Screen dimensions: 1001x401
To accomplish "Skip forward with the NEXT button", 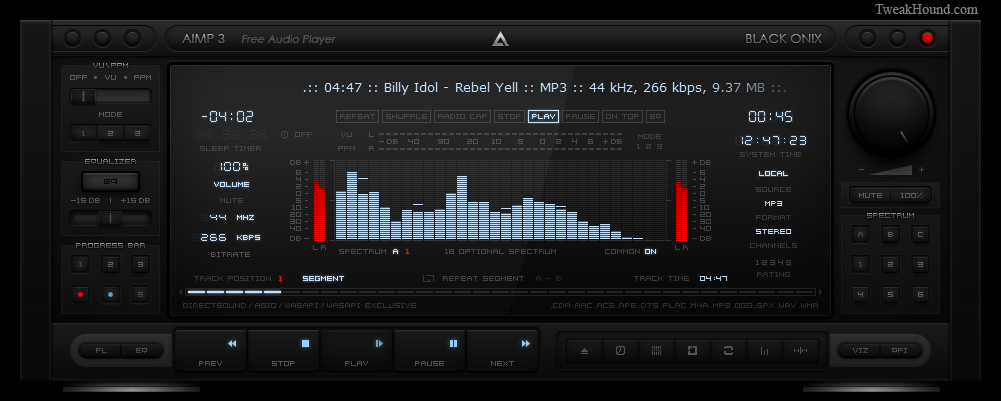I will (x=502, y=351).
